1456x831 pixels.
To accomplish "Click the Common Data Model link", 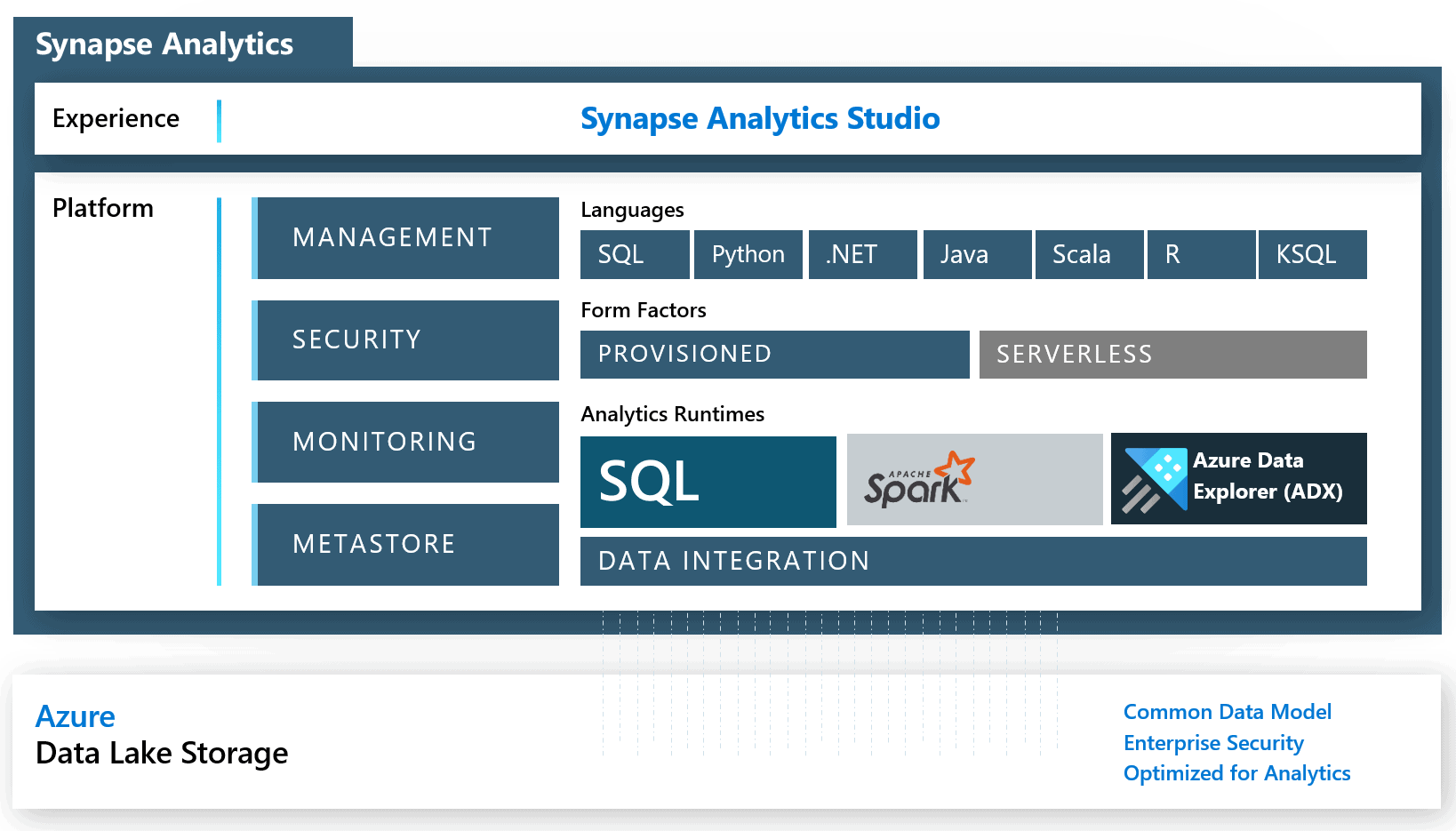I will pos(1228,712).
